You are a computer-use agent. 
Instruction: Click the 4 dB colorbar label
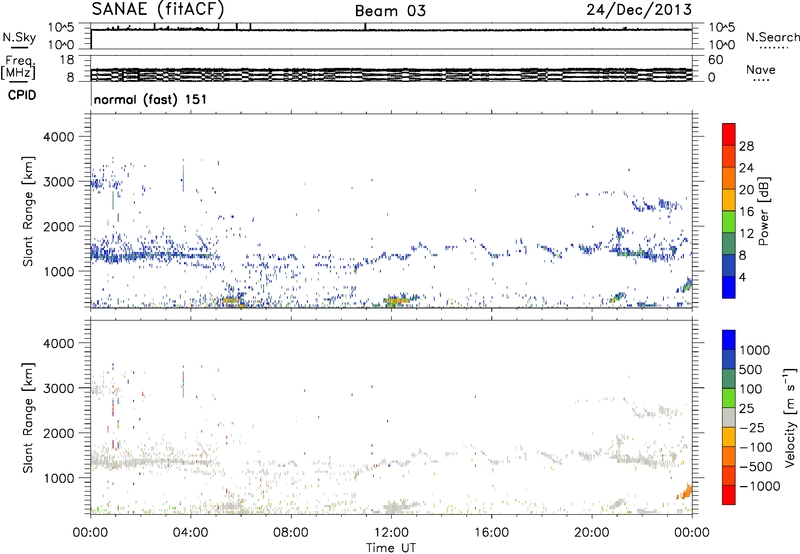coord(742,277)
